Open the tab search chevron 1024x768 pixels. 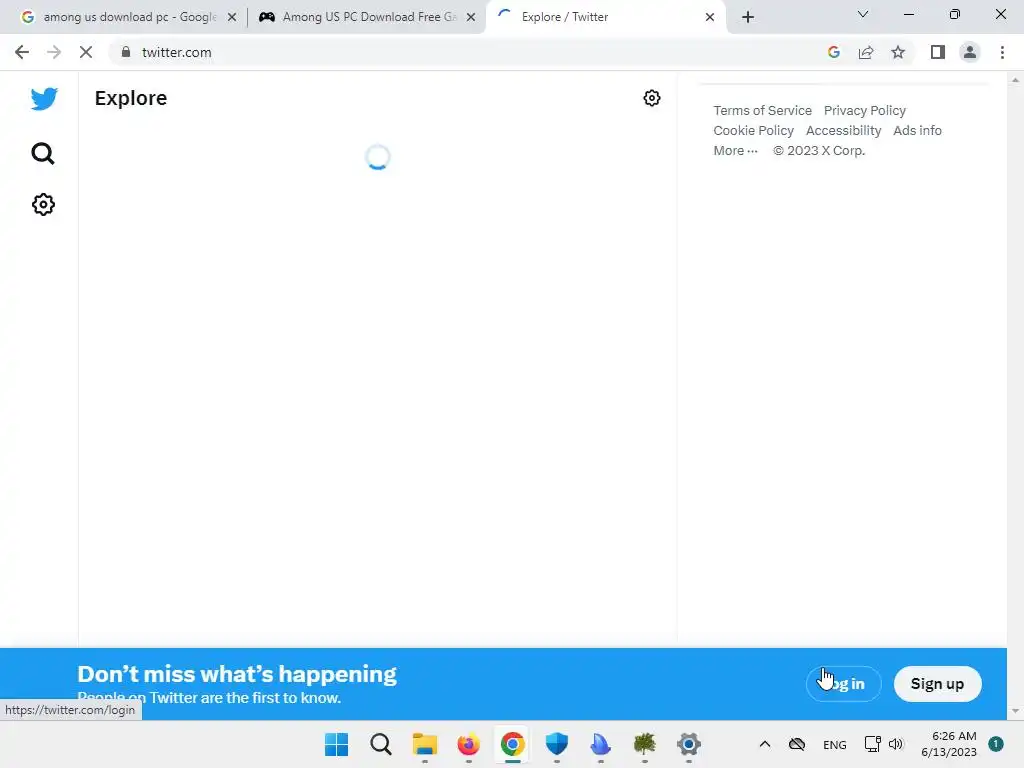(x=863, y=14)
